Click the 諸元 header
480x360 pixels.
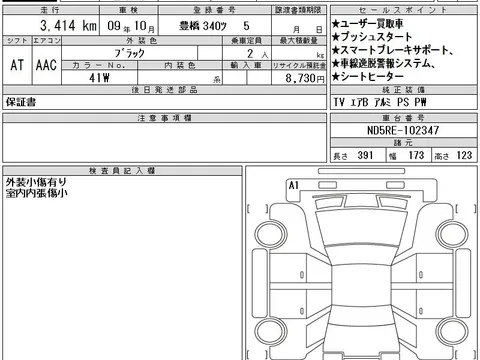[x=403, y=143]
